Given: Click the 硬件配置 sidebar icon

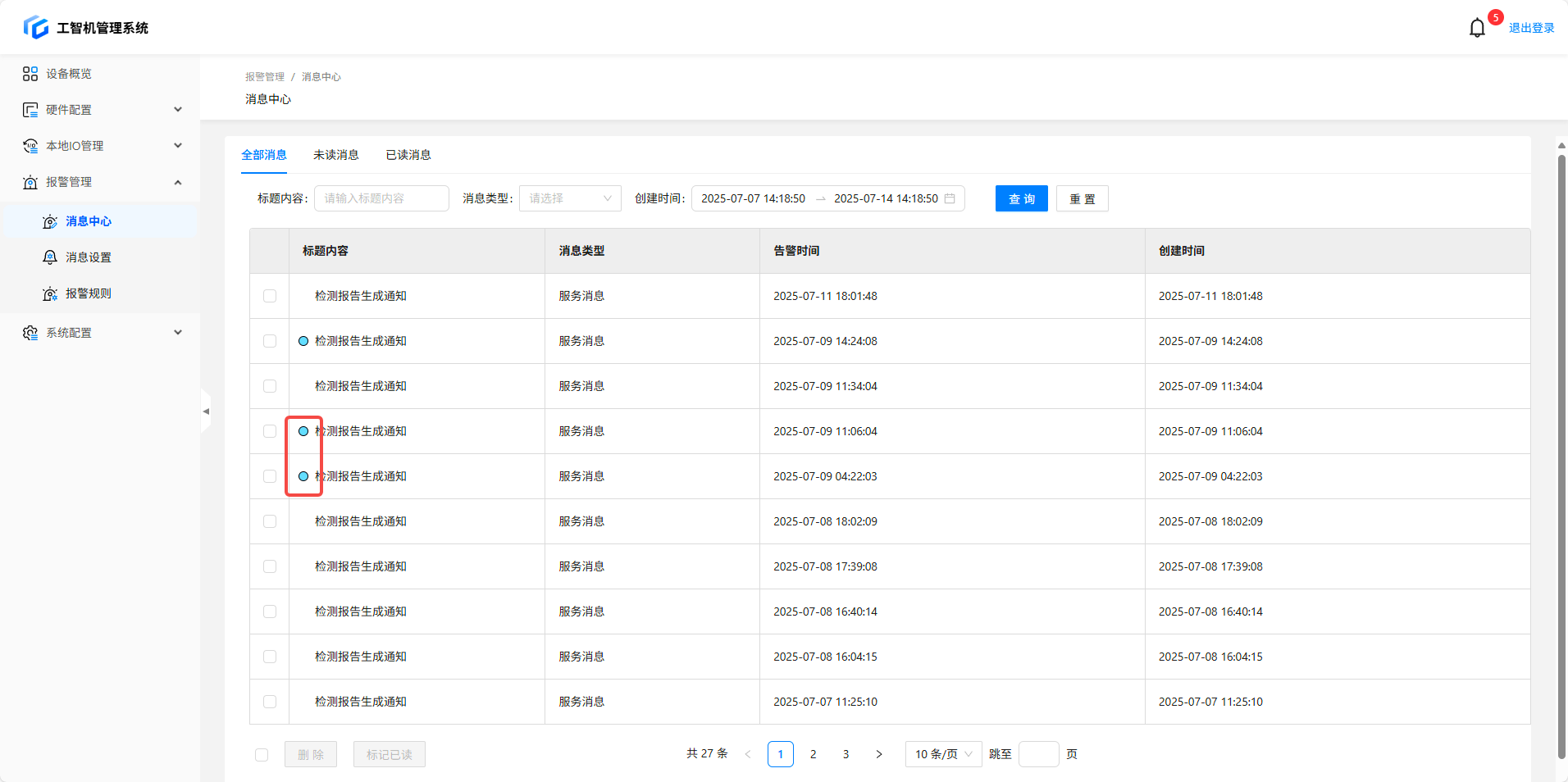Looking at the screenshot, I should click(x=30, y=110).
